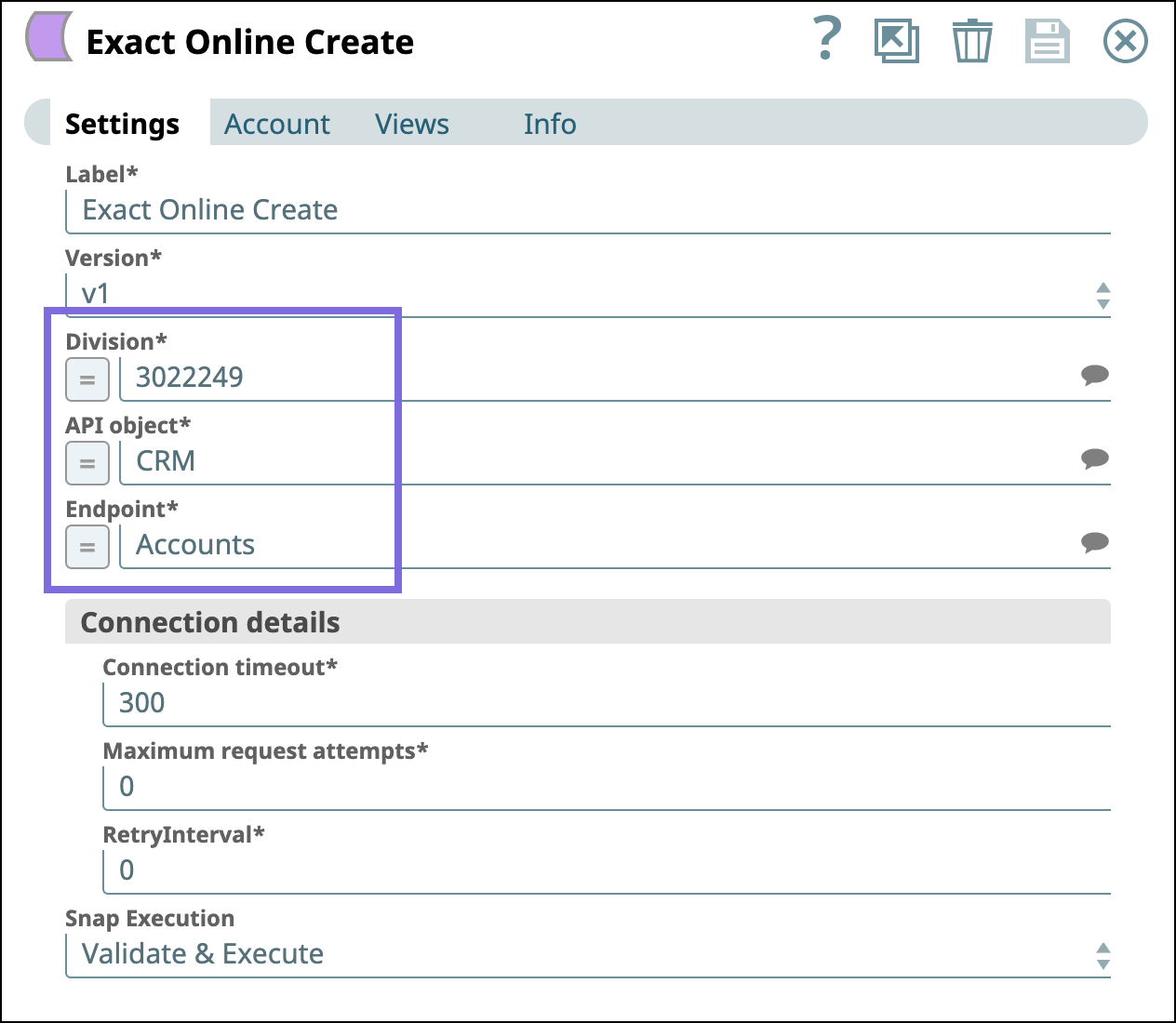1176x1023 pixels.
Task: Click the Connection details section header
Action: 588,621
